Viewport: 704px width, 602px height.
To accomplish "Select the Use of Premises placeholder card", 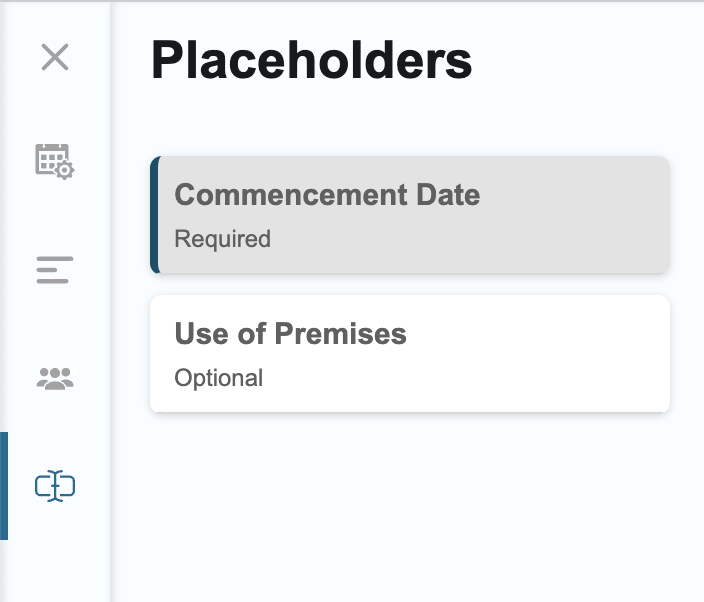I will [x=410, y=354].
